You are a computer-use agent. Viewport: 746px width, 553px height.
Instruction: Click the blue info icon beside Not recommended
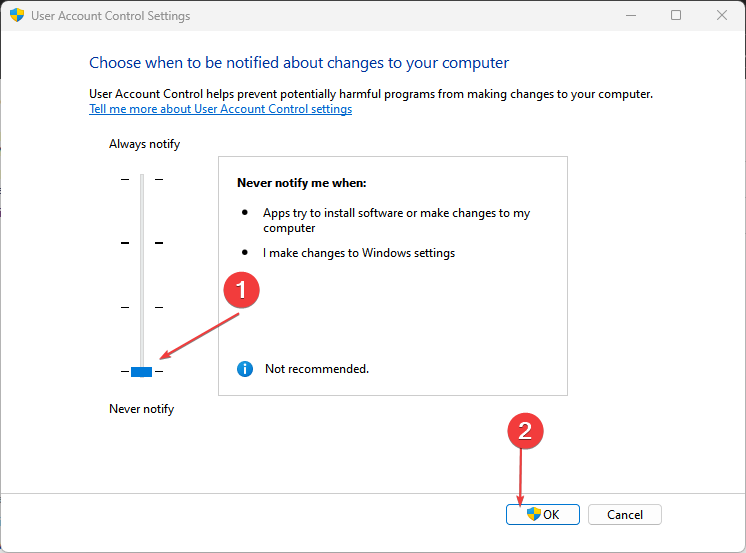coord(245,369)
